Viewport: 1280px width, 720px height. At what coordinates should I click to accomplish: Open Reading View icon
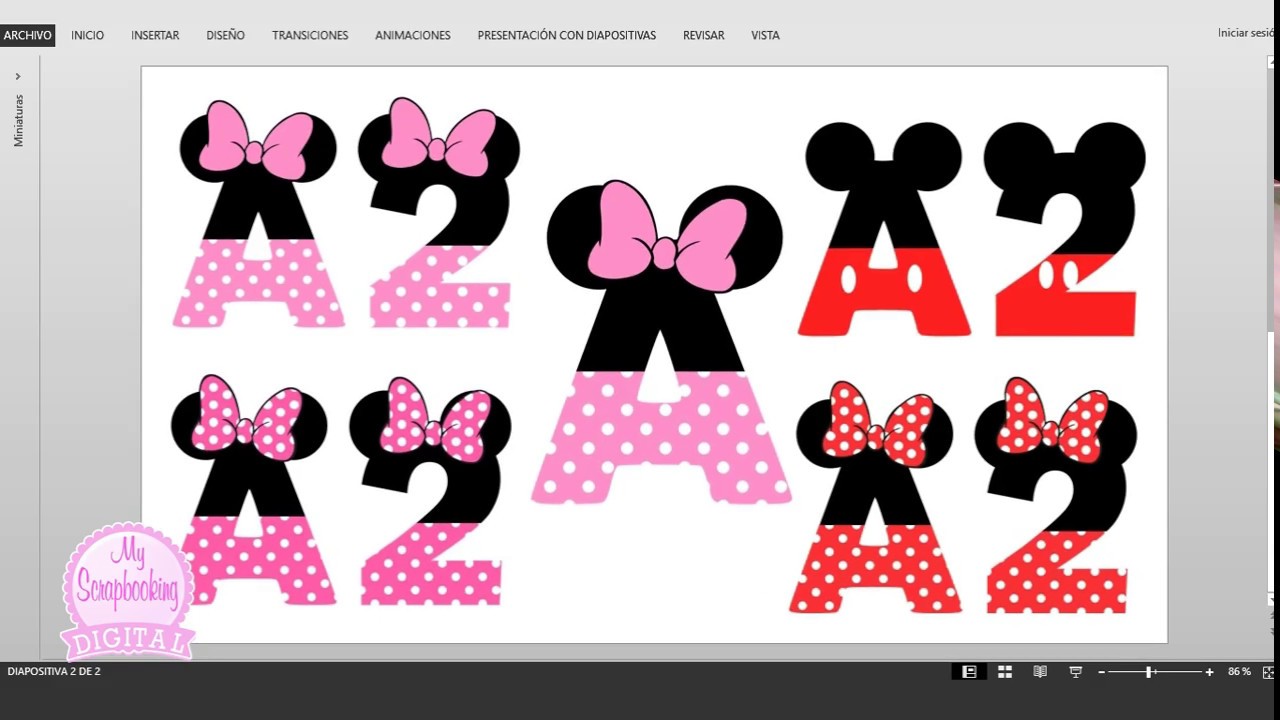click(x=1040, y=672)
